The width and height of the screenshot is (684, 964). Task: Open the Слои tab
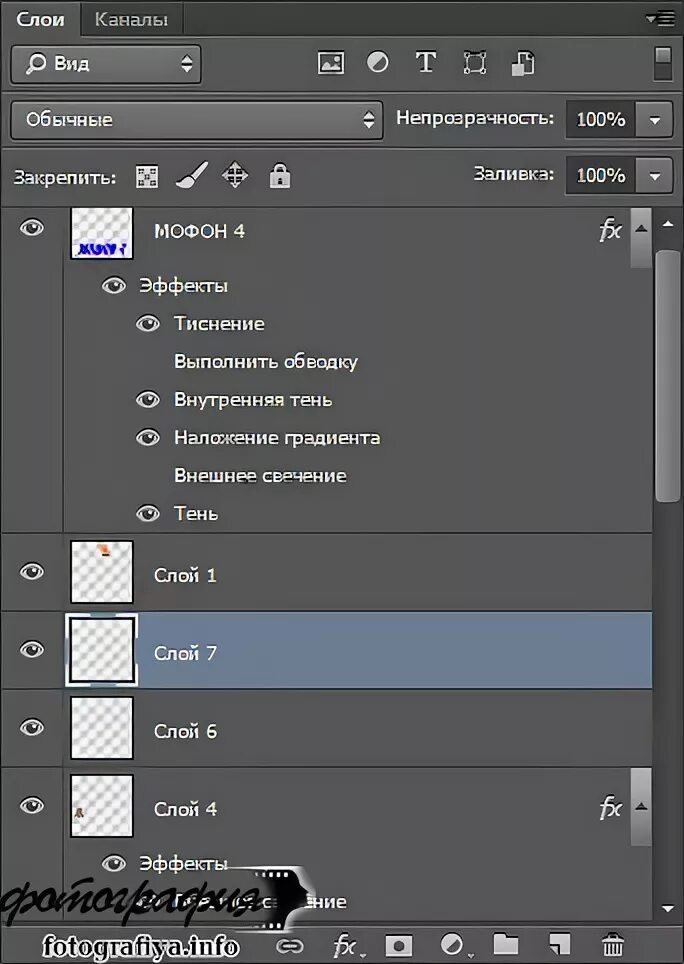(x=41, y=18)
